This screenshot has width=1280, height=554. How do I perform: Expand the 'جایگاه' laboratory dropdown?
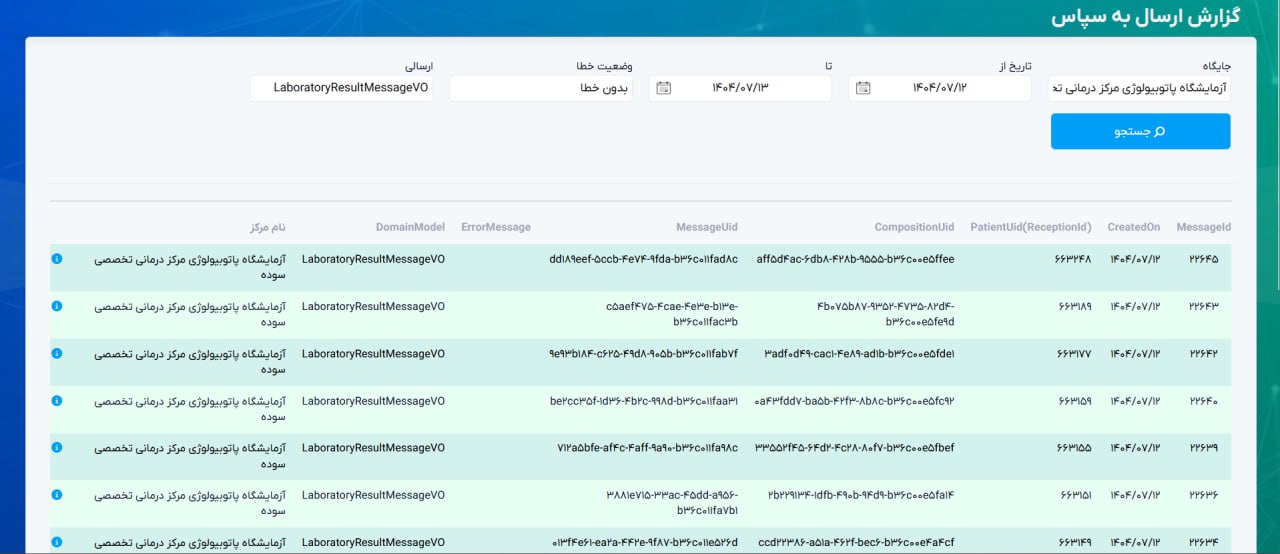1140,88
